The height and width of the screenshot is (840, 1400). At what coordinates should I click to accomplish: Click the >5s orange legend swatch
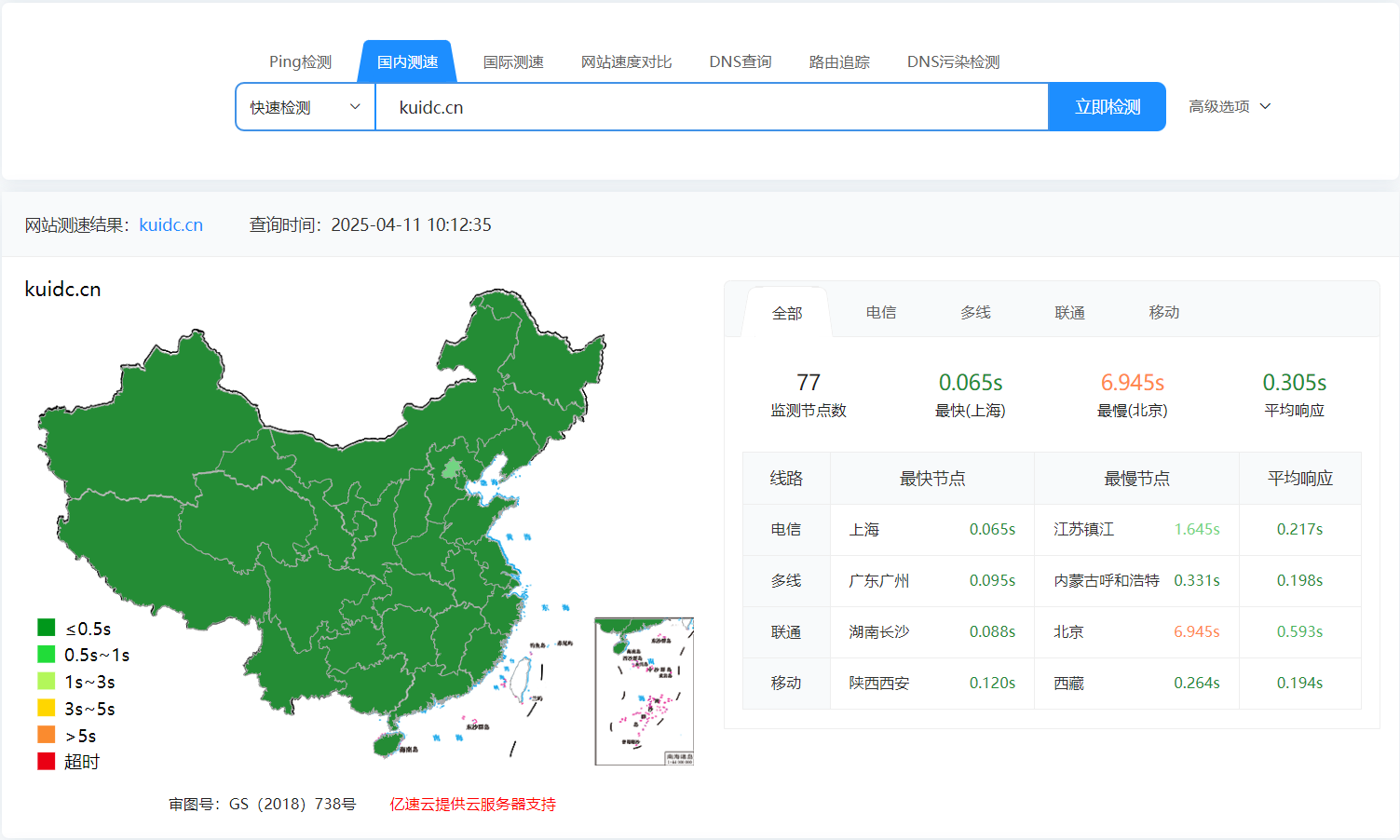coord(47,735)
